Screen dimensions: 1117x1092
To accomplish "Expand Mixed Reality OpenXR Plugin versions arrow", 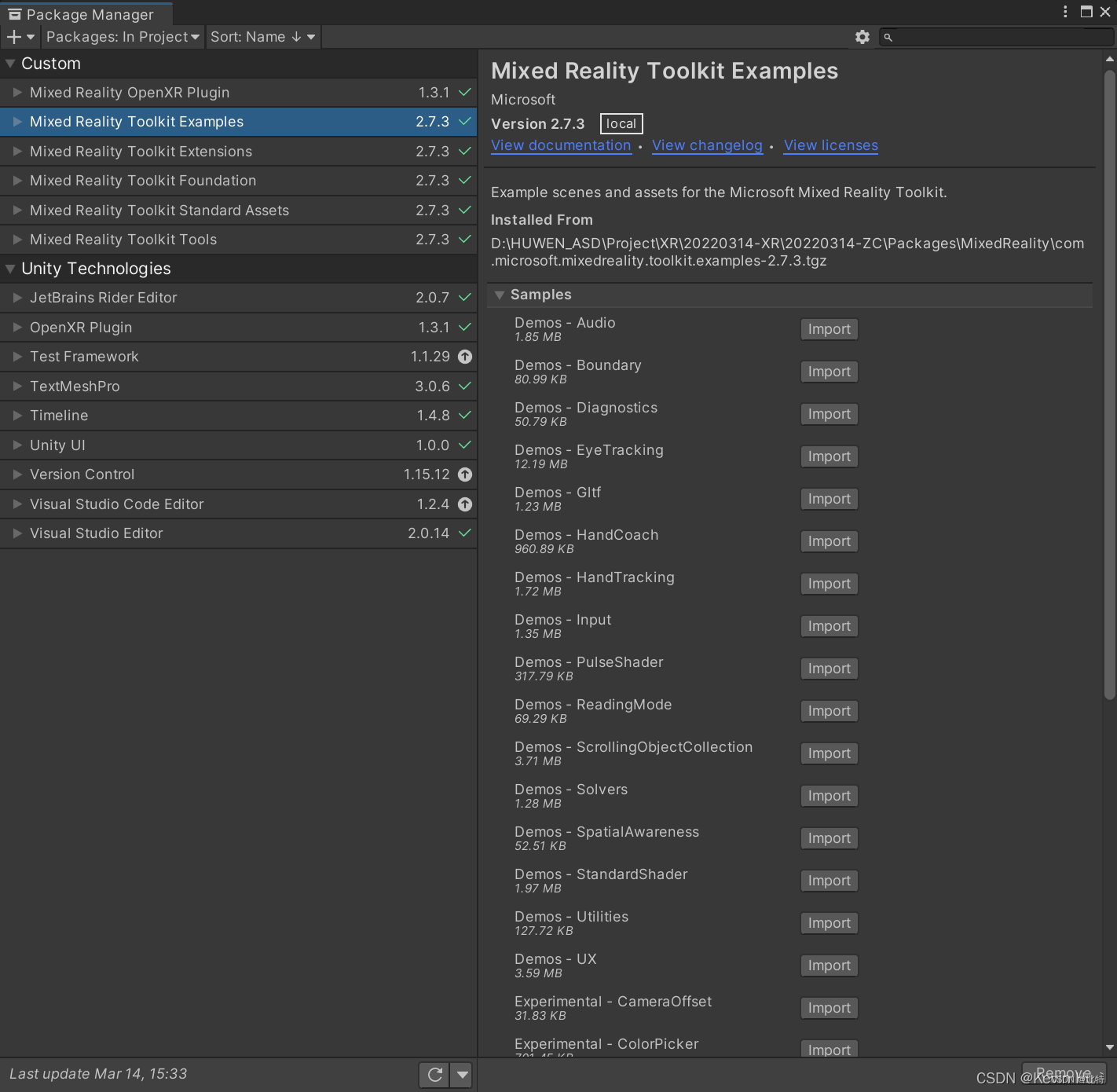I will [x=17, y=93].
